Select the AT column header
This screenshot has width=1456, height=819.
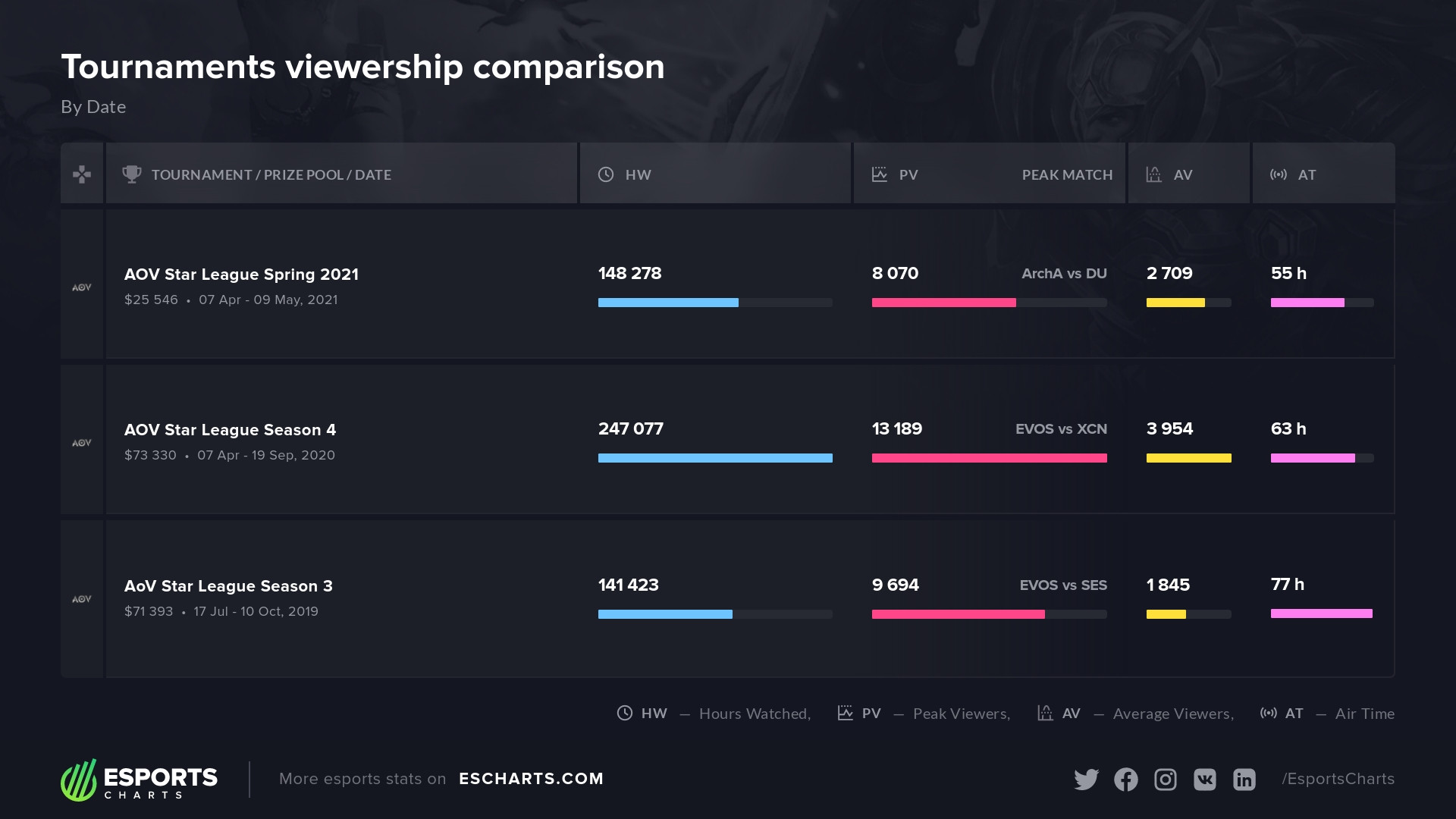coord(1306,174)
